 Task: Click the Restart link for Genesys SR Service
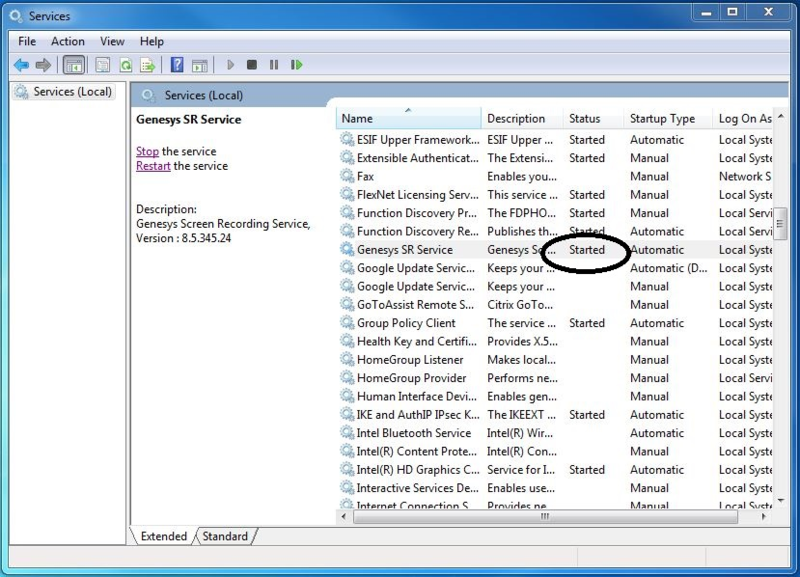coord(151,165)
